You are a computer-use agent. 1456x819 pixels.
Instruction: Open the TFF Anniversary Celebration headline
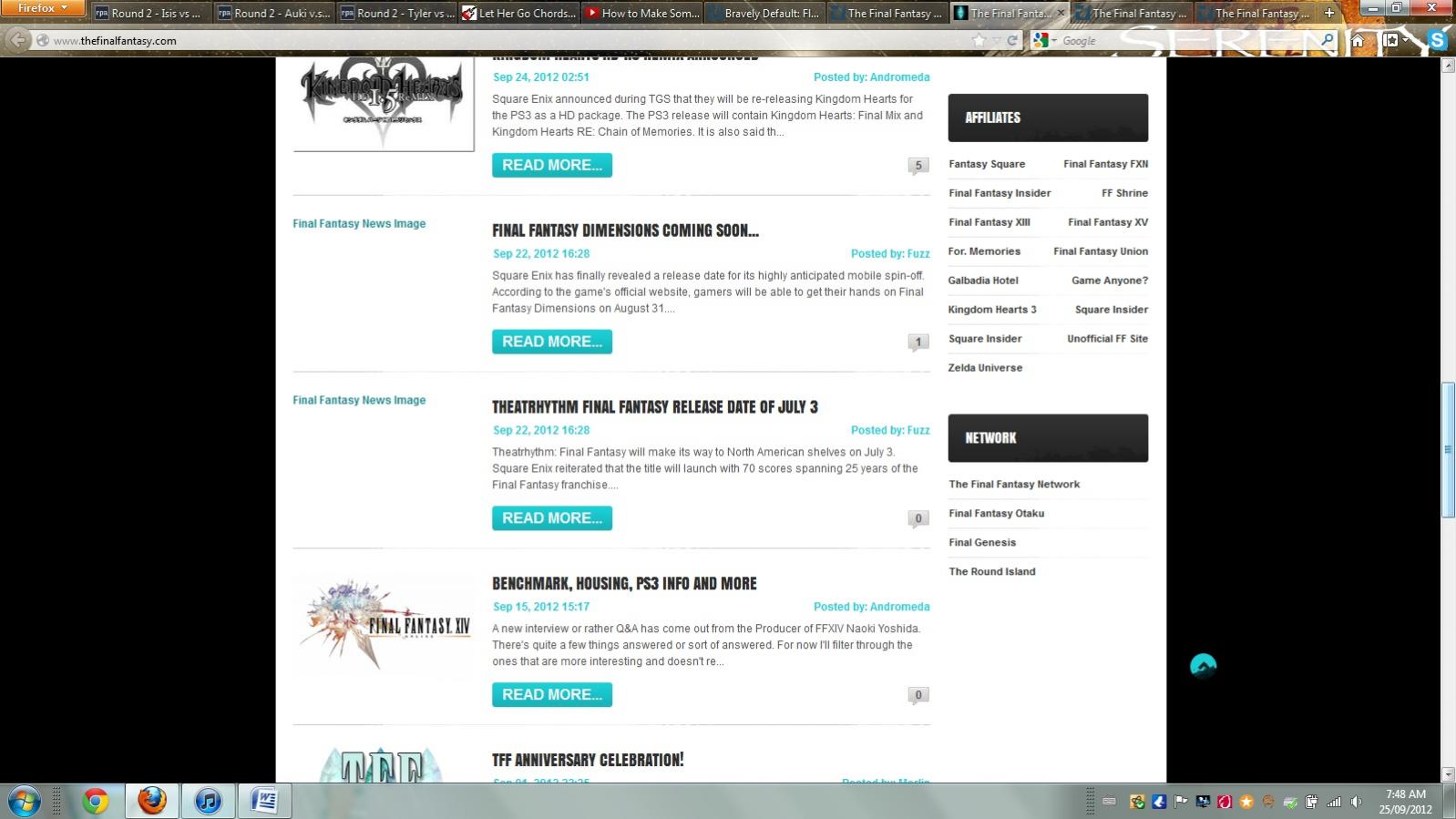(x=588, y=760)
